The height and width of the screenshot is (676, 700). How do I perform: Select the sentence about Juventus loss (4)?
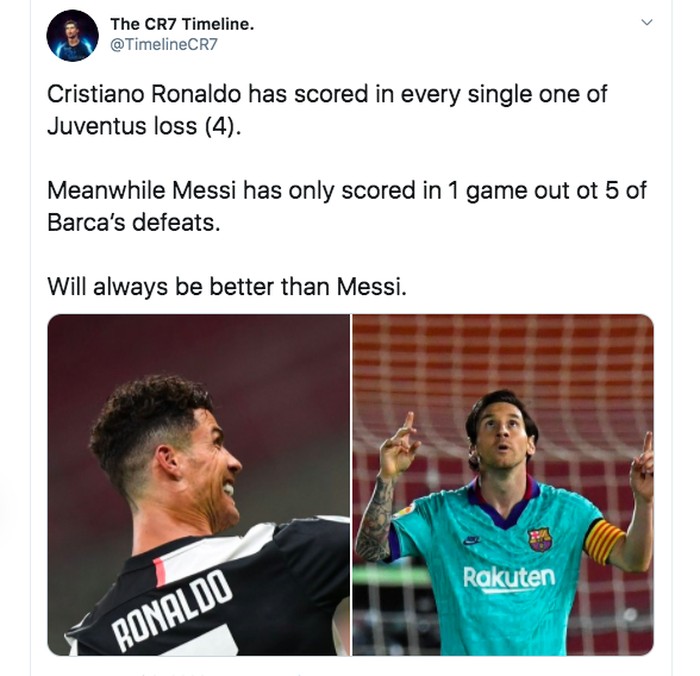327,110
